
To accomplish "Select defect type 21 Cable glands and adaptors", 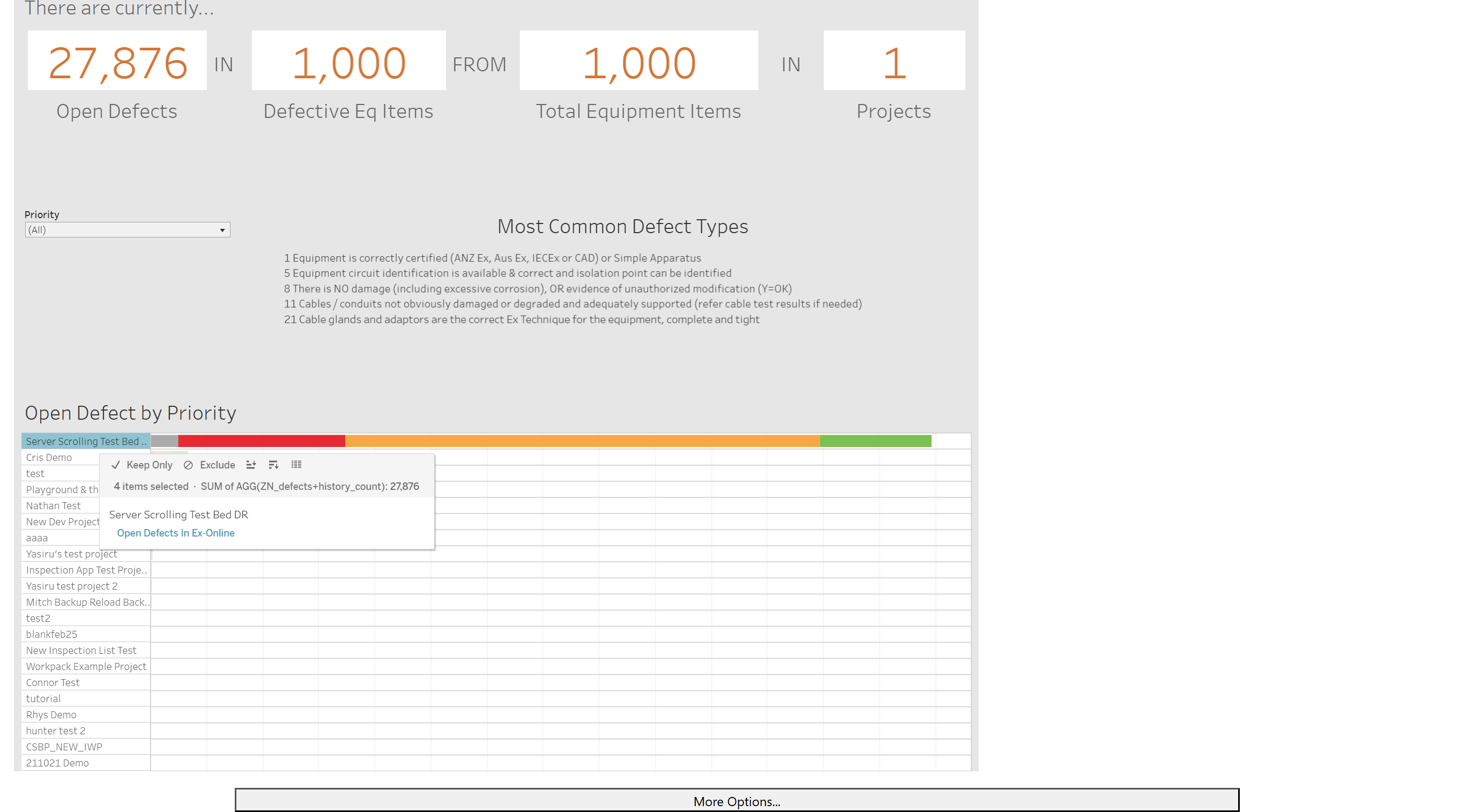I will (522, 319).
